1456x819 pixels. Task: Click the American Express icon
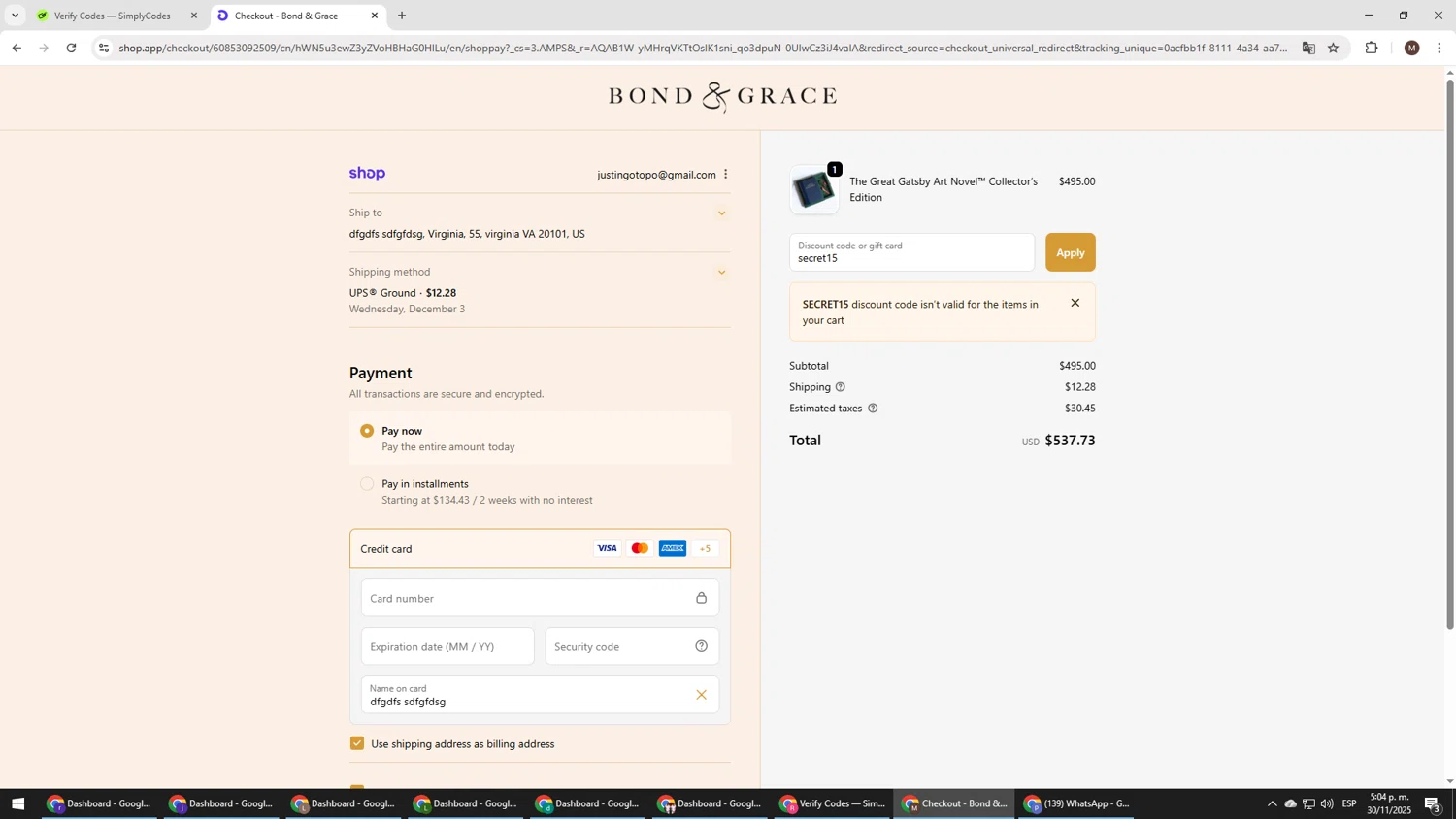click(x=673, y=548)
